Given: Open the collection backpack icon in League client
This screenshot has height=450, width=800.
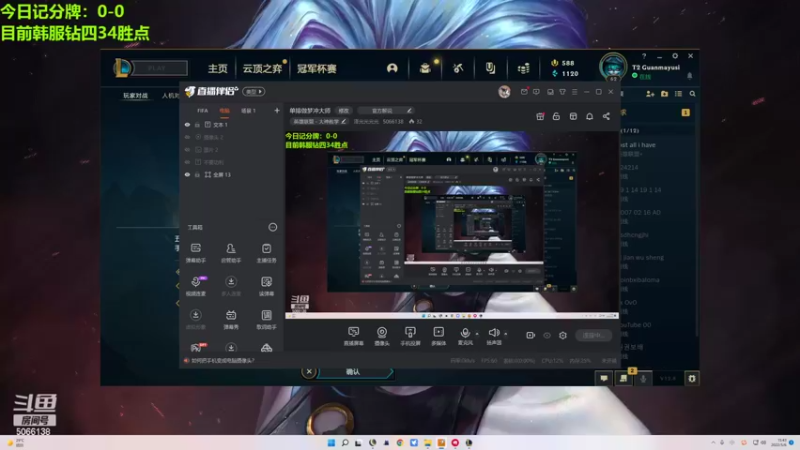Looking at the screenshot, I should click(x=424, y=68).
